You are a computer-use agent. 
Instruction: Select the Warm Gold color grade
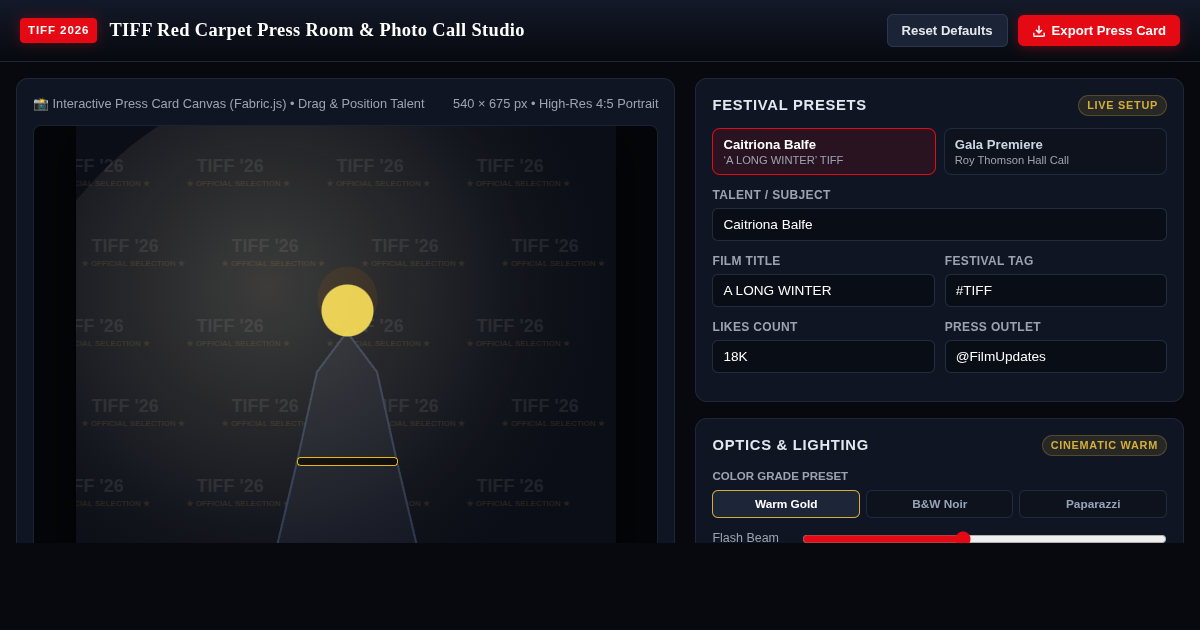tap(786, 504)
